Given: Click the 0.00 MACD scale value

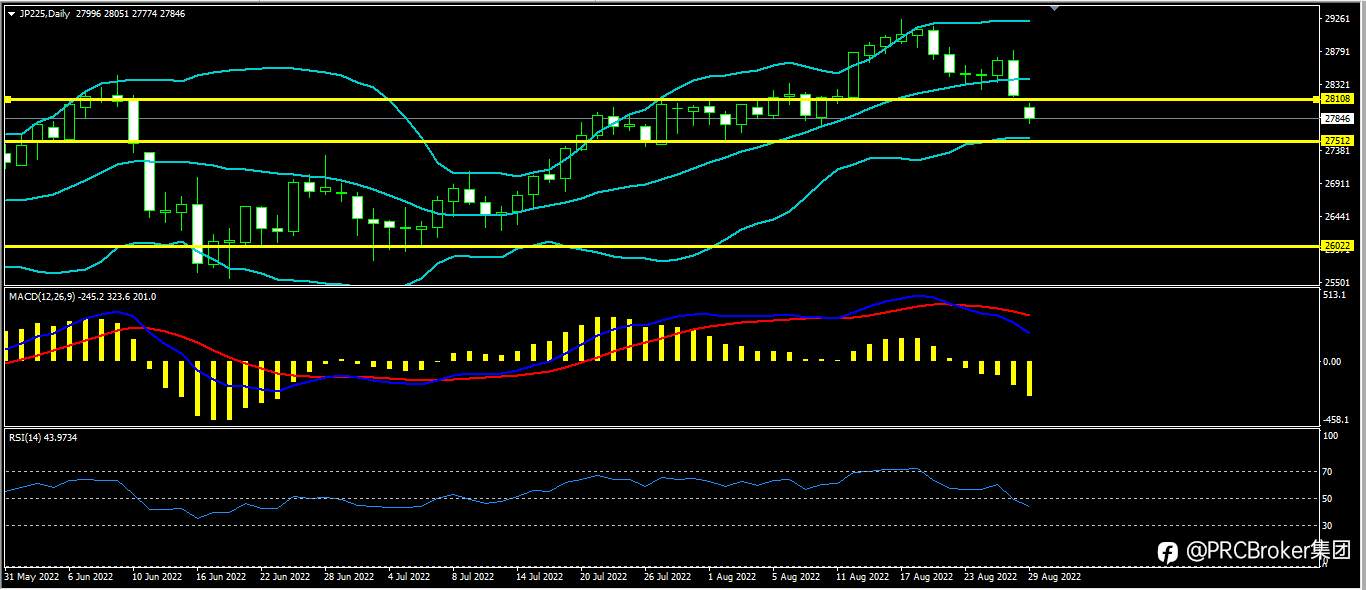Looking at the screenshot, I should pos(1333,362).
